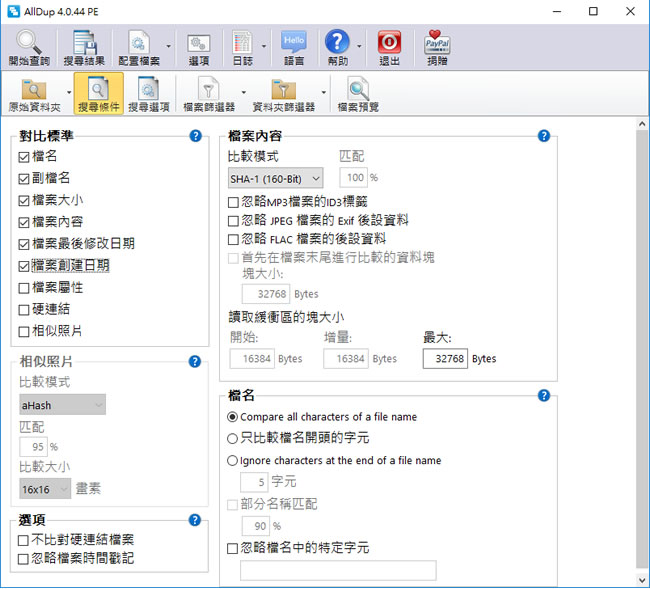650x589 pixels.
Task: Open the 檔案預覽 icon
Action: pos(359,92)
